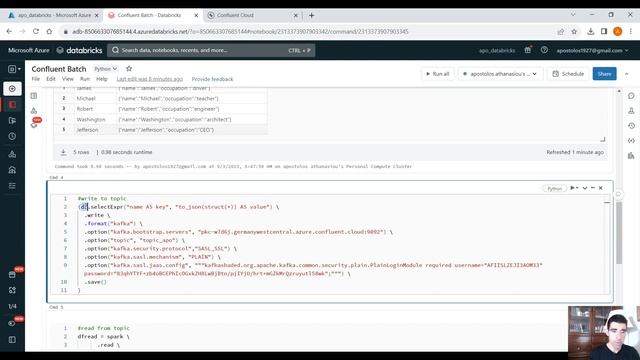The width and height of the screenshot is (640, 360).
Task: Collapse the notebook header with up chevron
Action: (627, 74)
